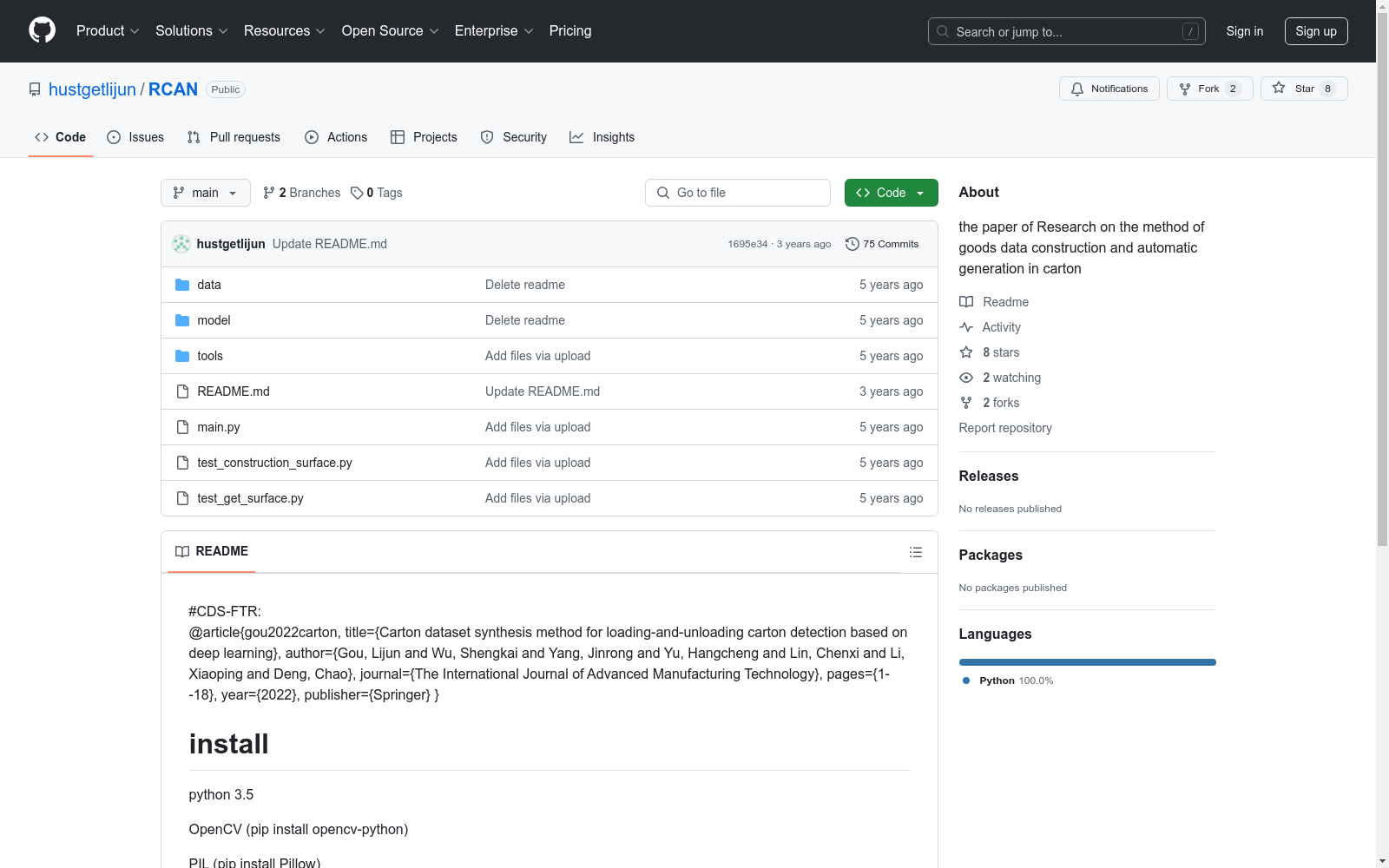1389x868 pixels.
Task: Open the Releases heading link
Action: 989,476
